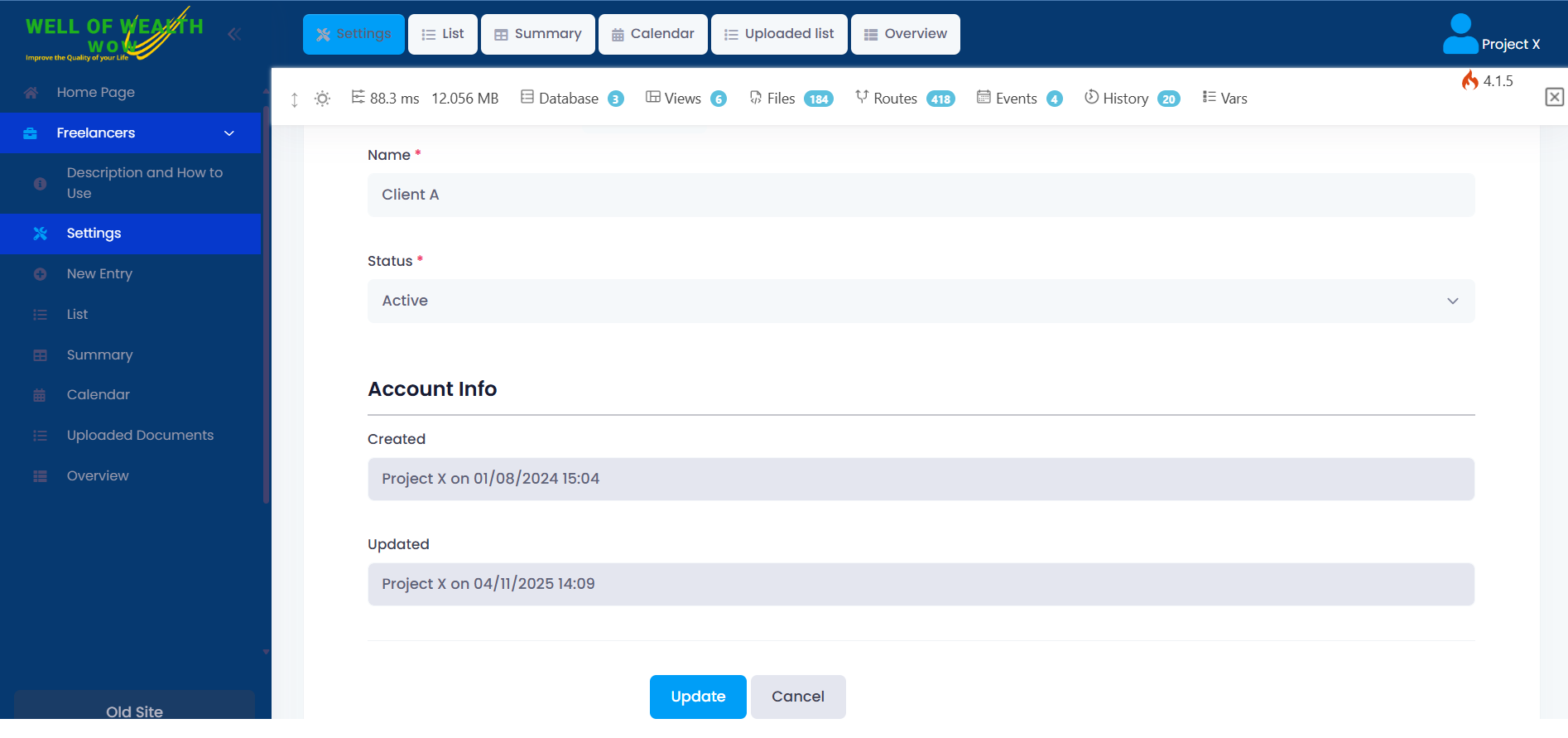The width and height of the screenshot is (1568, 738).
Task: Click the Well of Wealth logo
Action: (114, 35)
